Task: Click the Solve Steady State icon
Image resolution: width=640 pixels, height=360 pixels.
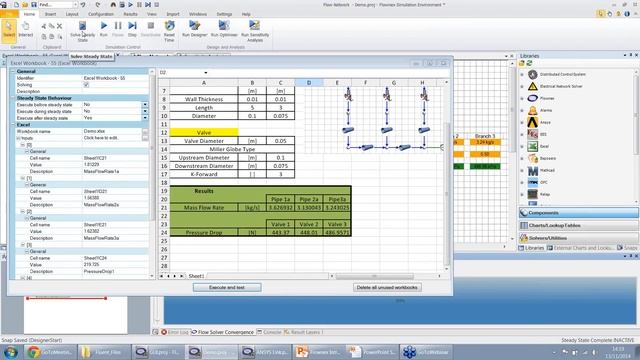Action: (x=82, y=26)
